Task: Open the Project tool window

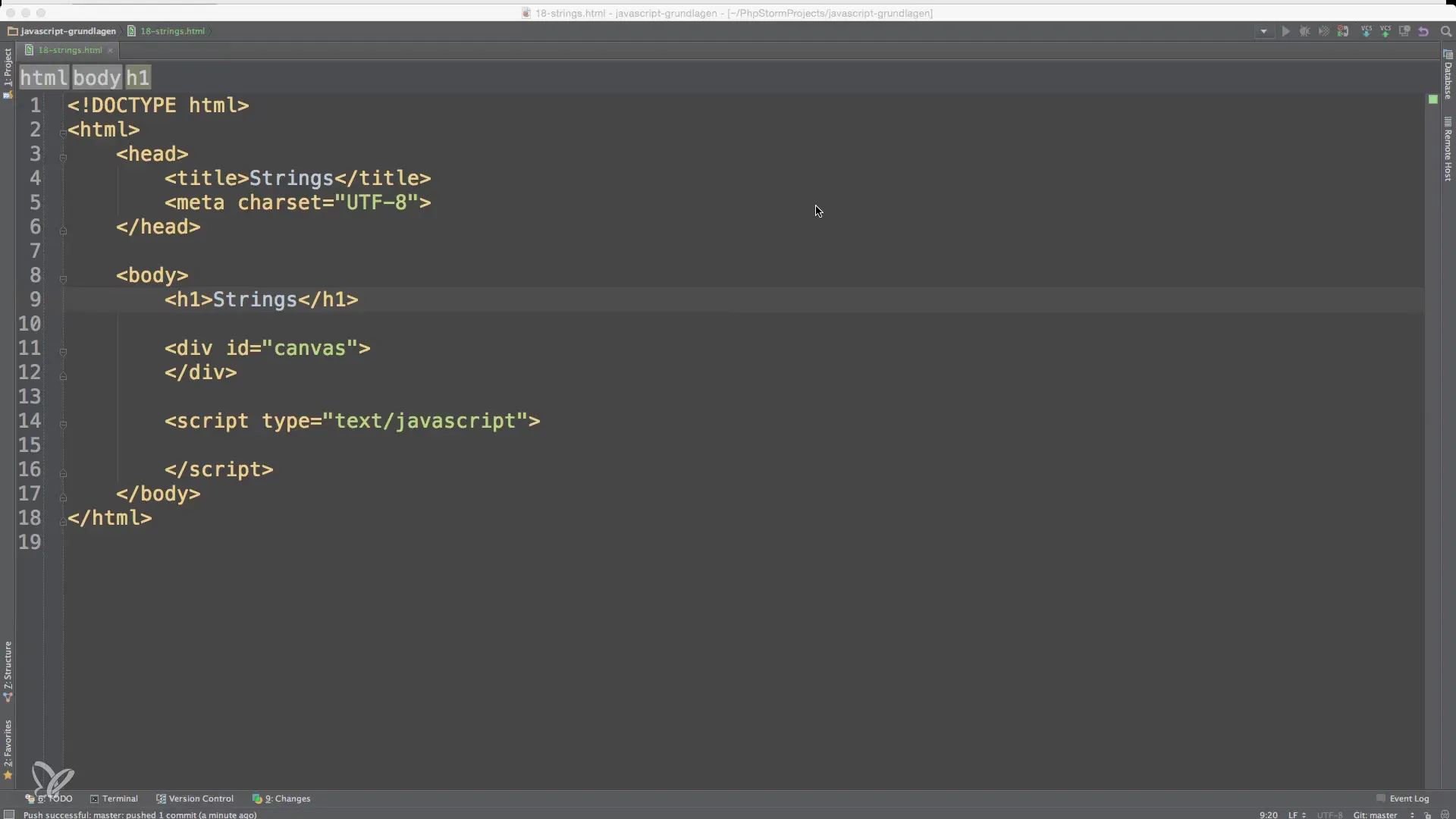Action: pos(8,73)
